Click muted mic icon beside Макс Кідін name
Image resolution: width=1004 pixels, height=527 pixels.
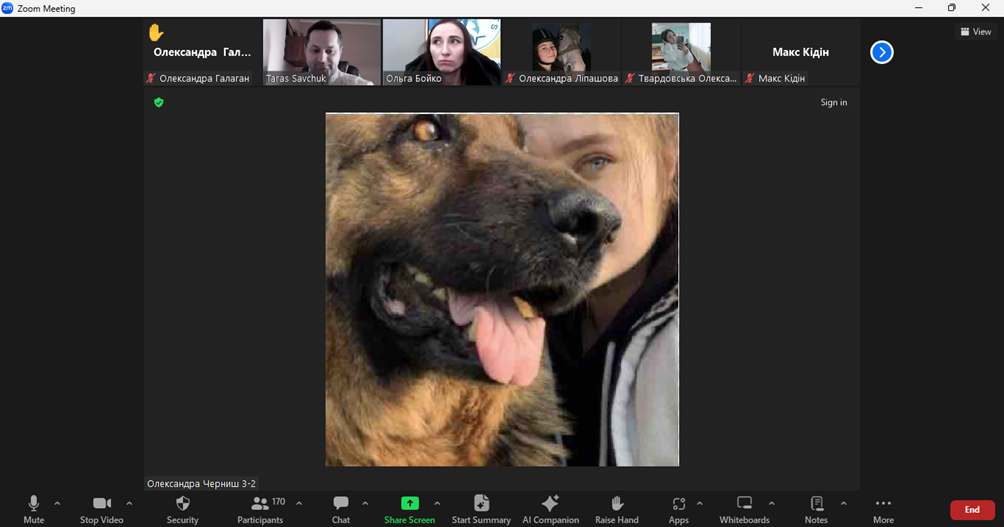click(750, 79)
